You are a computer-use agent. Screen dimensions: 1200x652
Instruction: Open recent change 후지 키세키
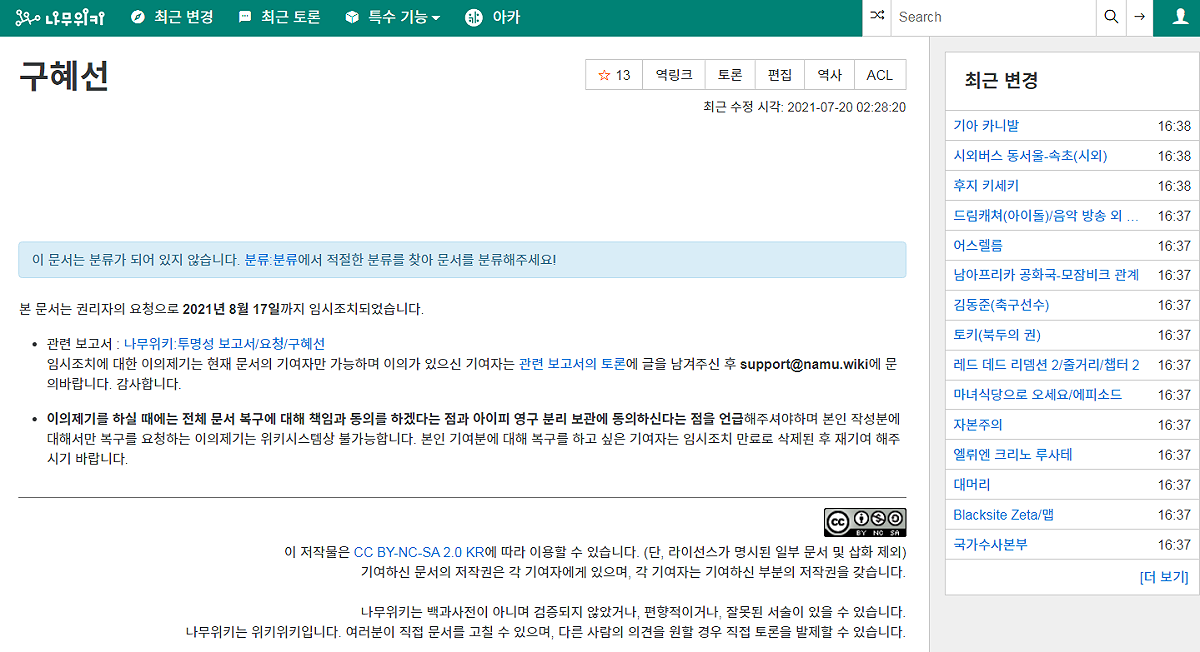(986, 186)
